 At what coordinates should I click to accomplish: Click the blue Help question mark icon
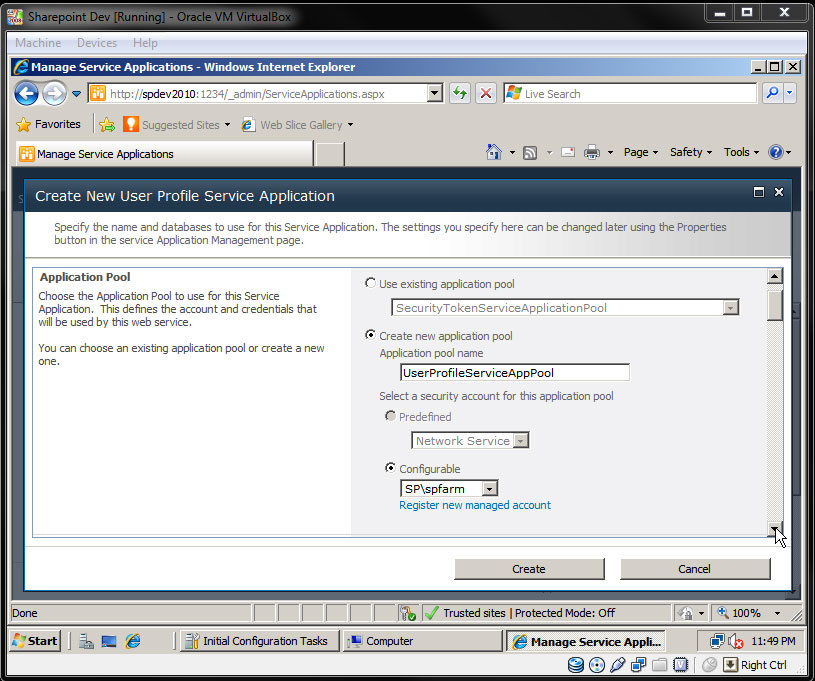coord(775,152)
